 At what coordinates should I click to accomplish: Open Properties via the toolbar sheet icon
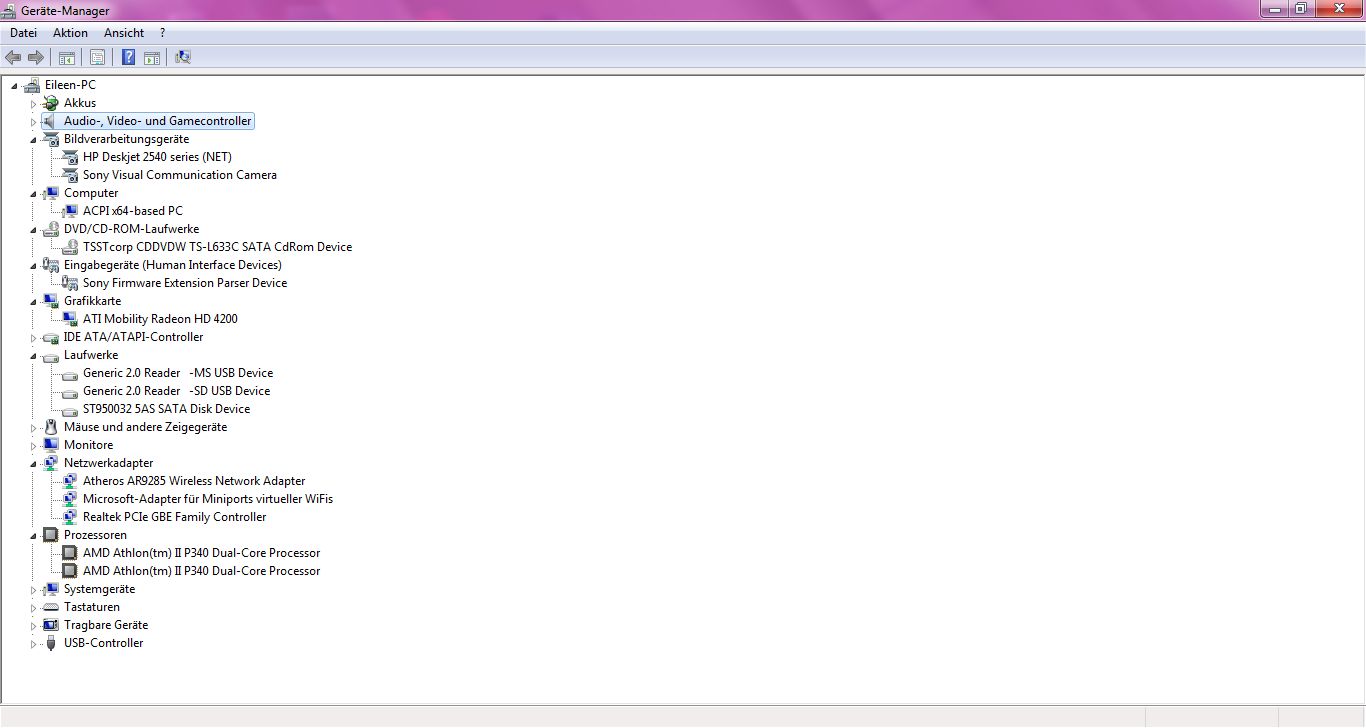[x=97, y=57]
